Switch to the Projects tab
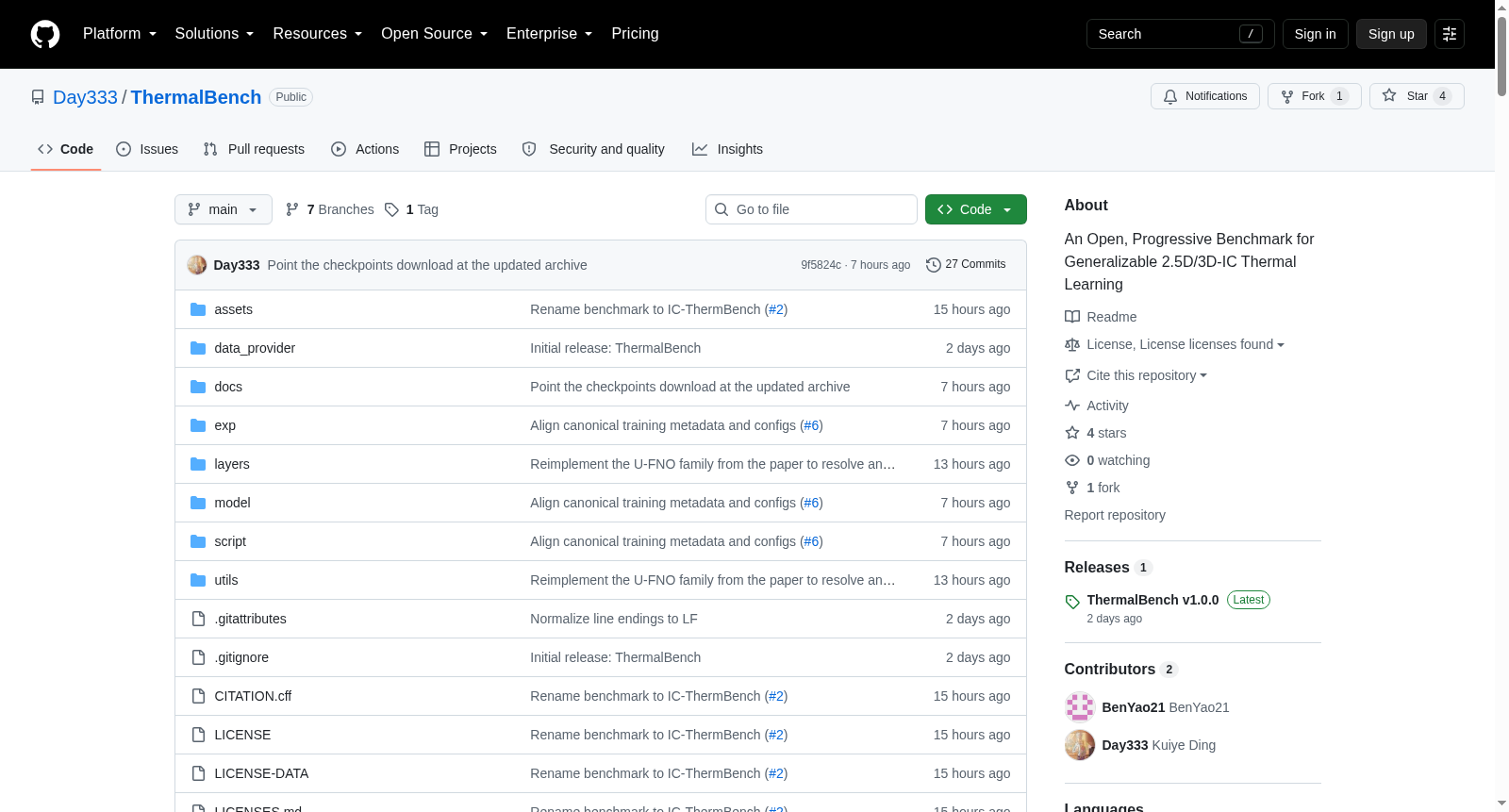 coord(460,149)
